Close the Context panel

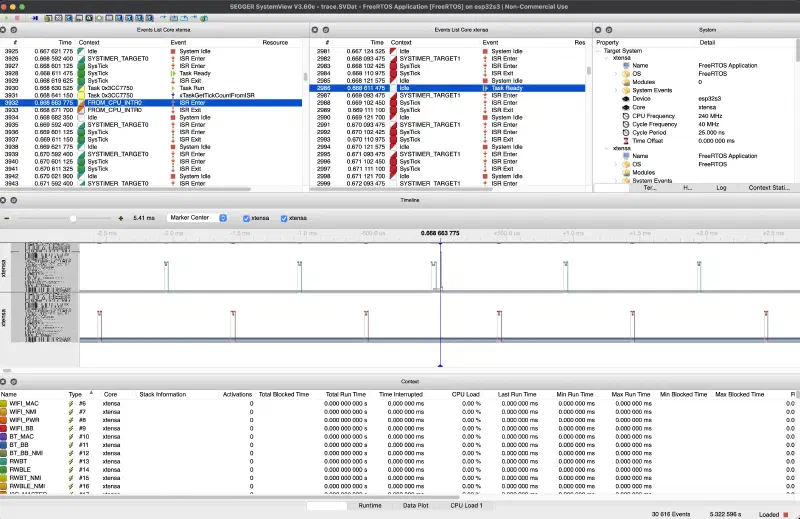click(3, 382)
